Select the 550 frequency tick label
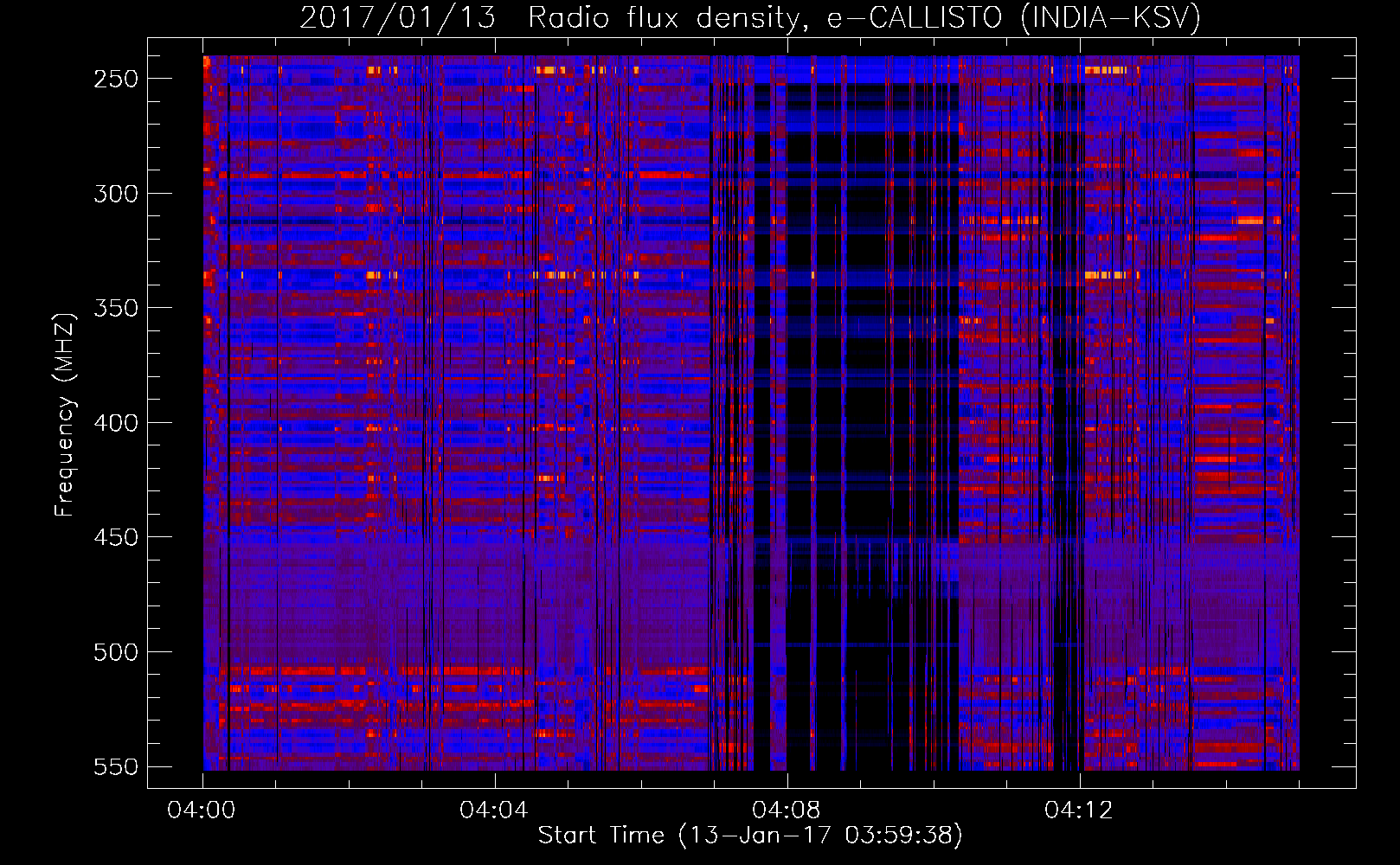This screenshot has width=1400, height=865. [116, 767]
